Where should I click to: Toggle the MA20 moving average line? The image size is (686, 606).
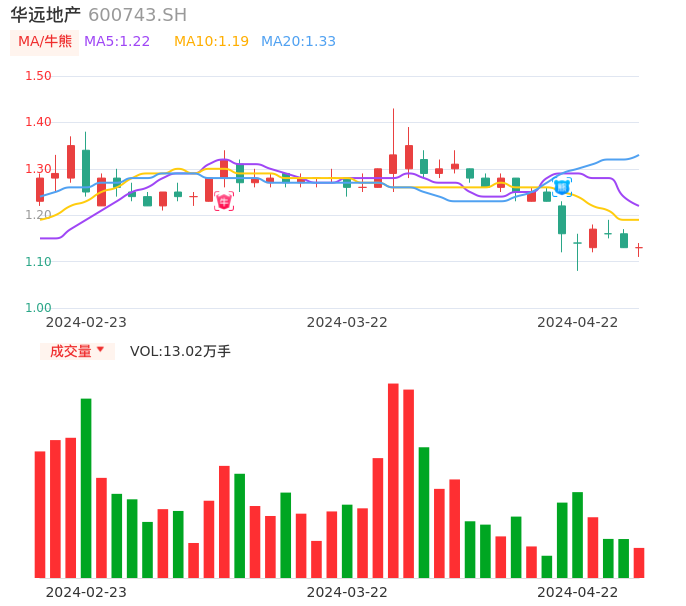[298, 42]
